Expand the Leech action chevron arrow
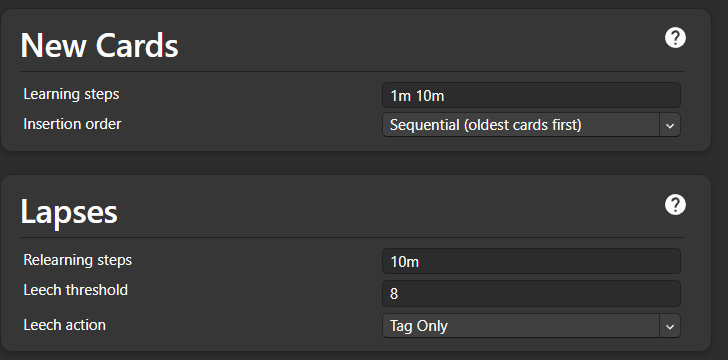Screen dimensions: 728x360 coord(670,326)
